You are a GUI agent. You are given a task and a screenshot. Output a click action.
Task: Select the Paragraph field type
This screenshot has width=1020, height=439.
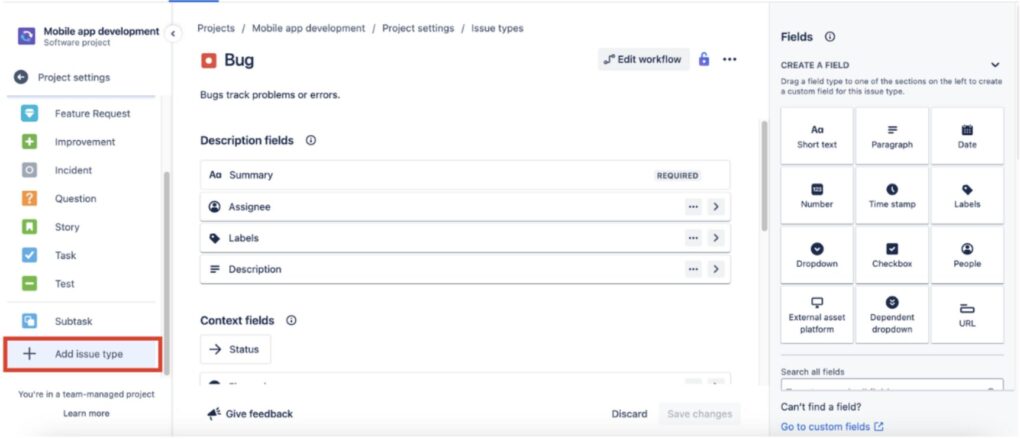(x=892, y=137)
